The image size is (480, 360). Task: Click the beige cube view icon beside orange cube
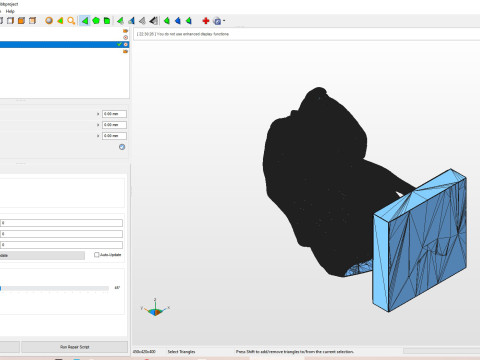[x=32, y=21]
